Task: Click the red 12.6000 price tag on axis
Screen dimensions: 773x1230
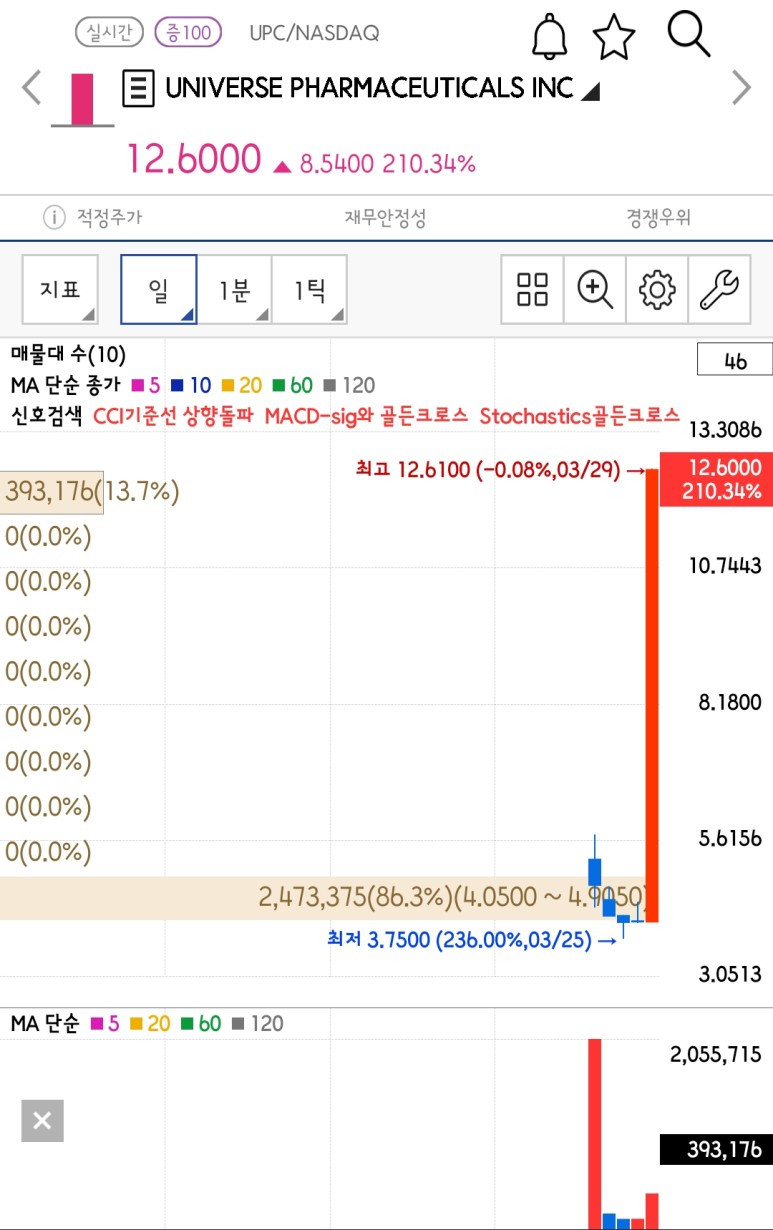Action: pyautogui.click(x=716, y=479)
